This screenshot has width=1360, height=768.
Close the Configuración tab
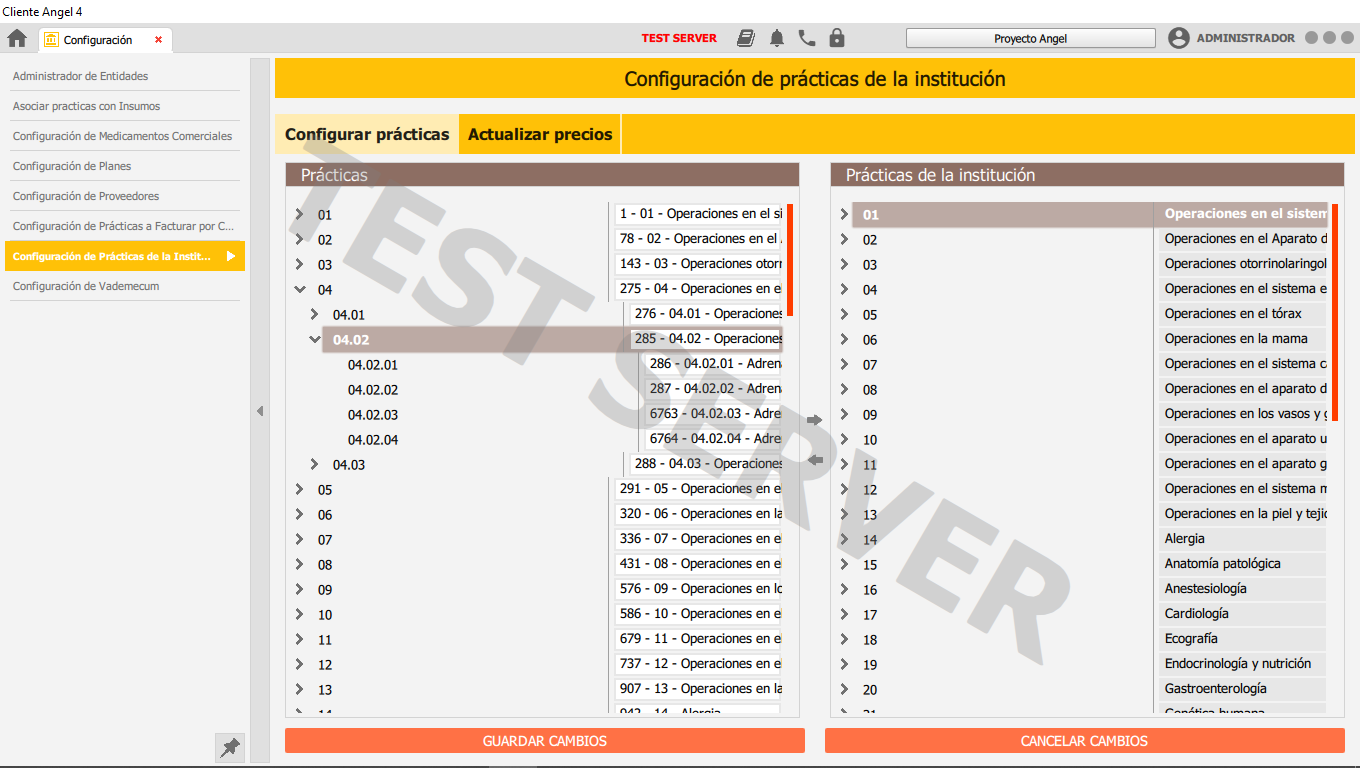[x=158, y=40]
